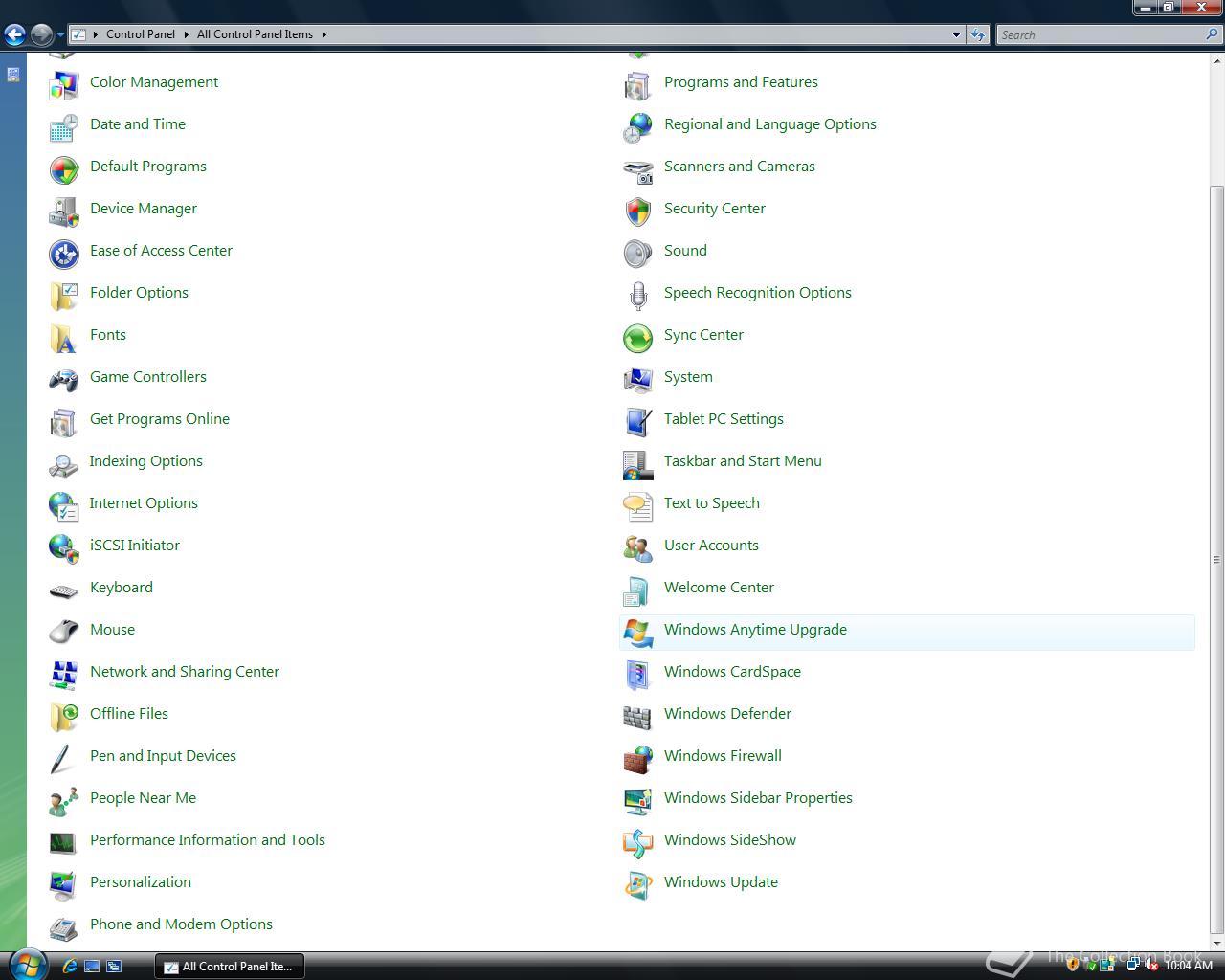Image resolution: width=1225 pixels, height=980 pixels.
Task: Select All Control Panel Items taskbar button
Action: click(229, 967)
